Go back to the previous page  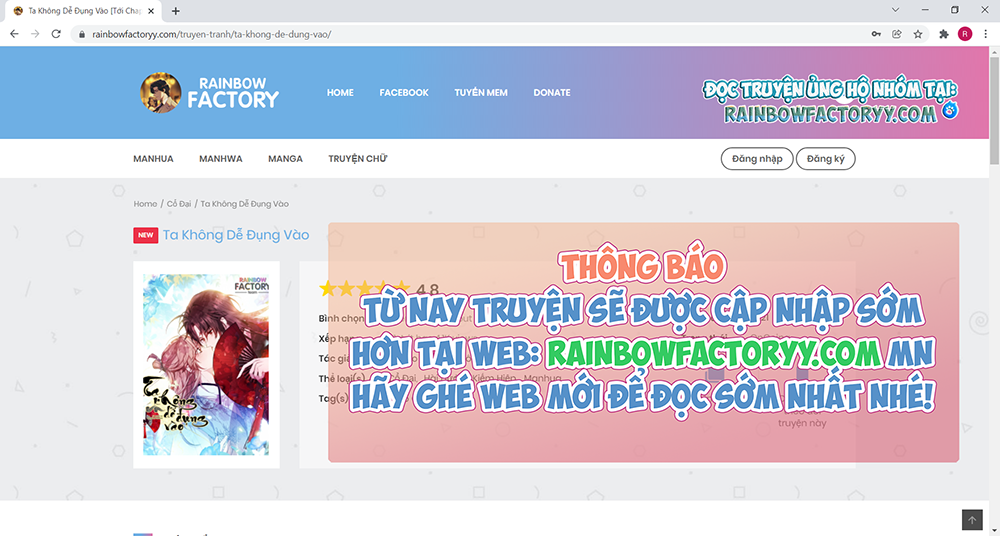click(14, 33)
